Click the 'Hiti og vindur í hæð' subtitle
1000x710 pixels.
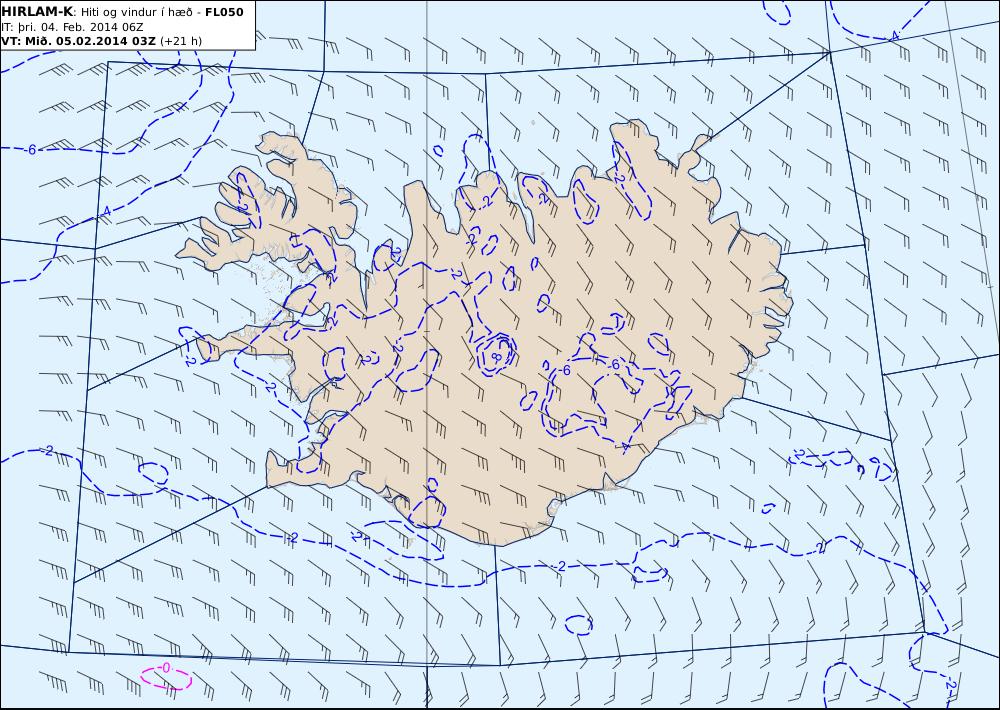136,11
